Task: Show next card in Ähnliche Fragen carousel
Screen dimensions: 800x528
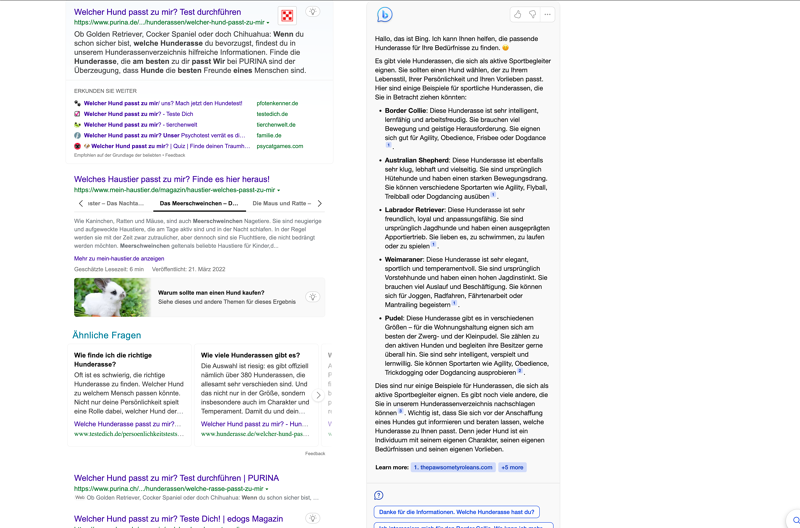Action: click(x=319, y=395)
